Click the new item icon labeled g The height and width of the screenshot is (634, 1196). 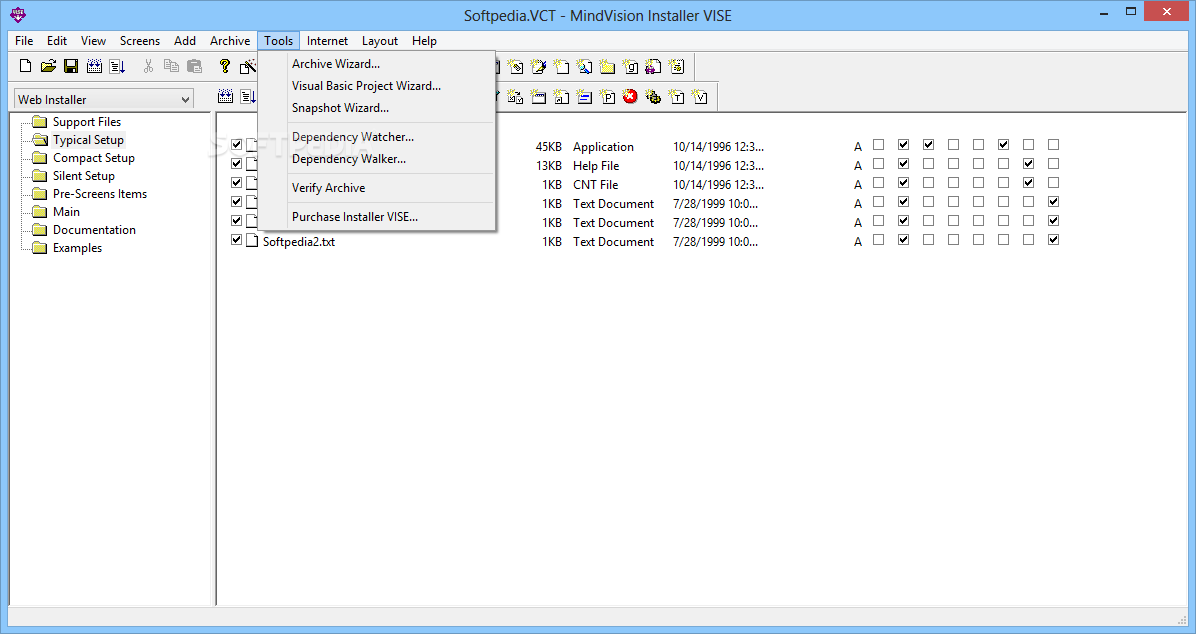pyautogui.click(x=630, y=66)
